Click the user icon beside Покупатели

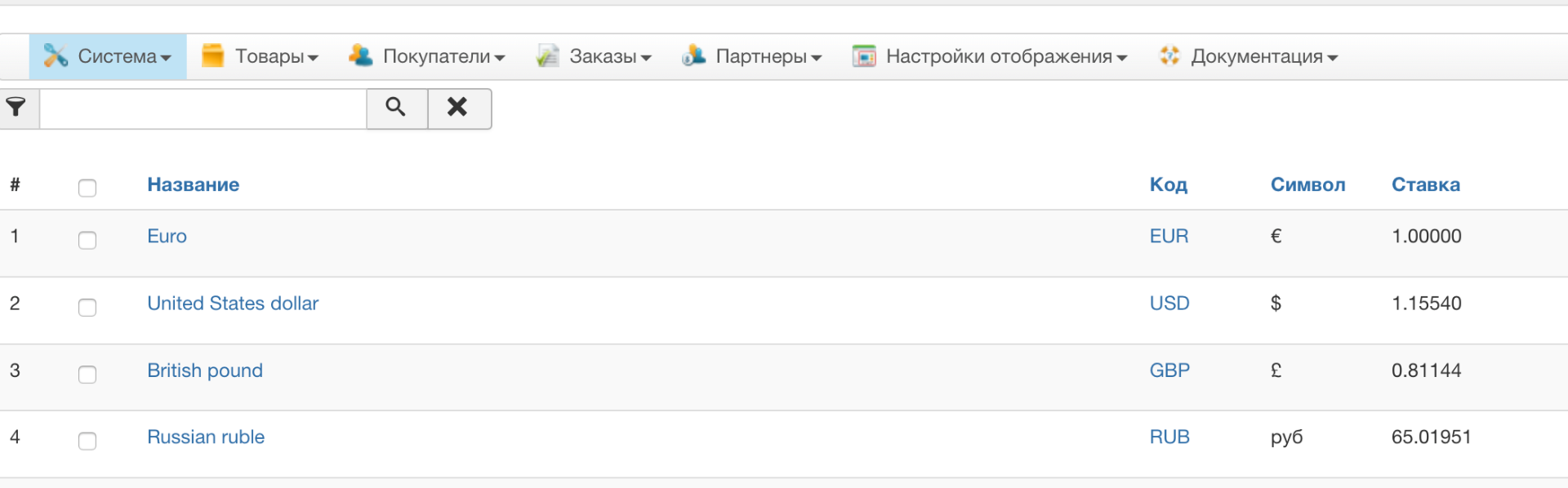[360, 55]
